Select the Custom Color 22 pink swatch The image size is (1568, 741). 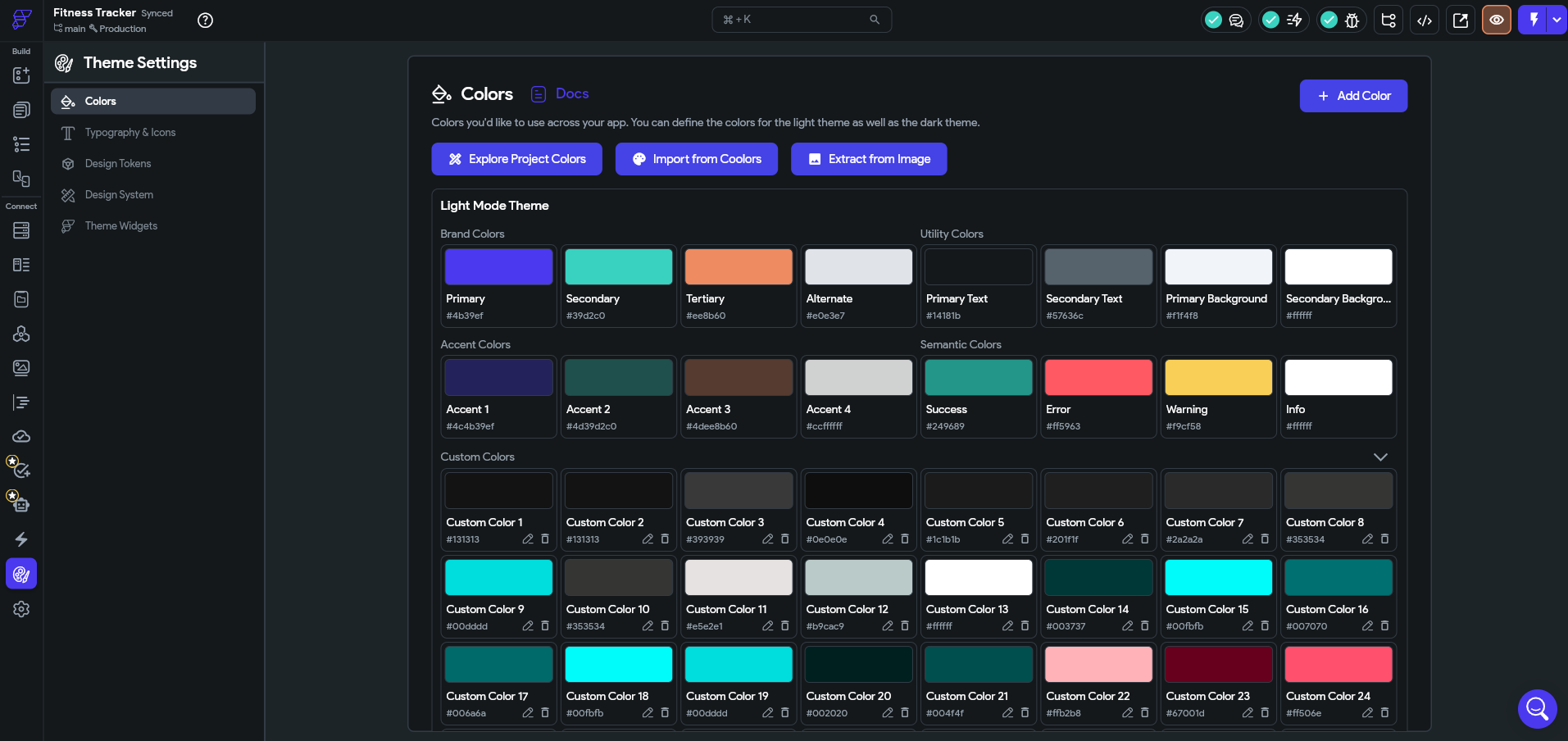[1098, 665]
